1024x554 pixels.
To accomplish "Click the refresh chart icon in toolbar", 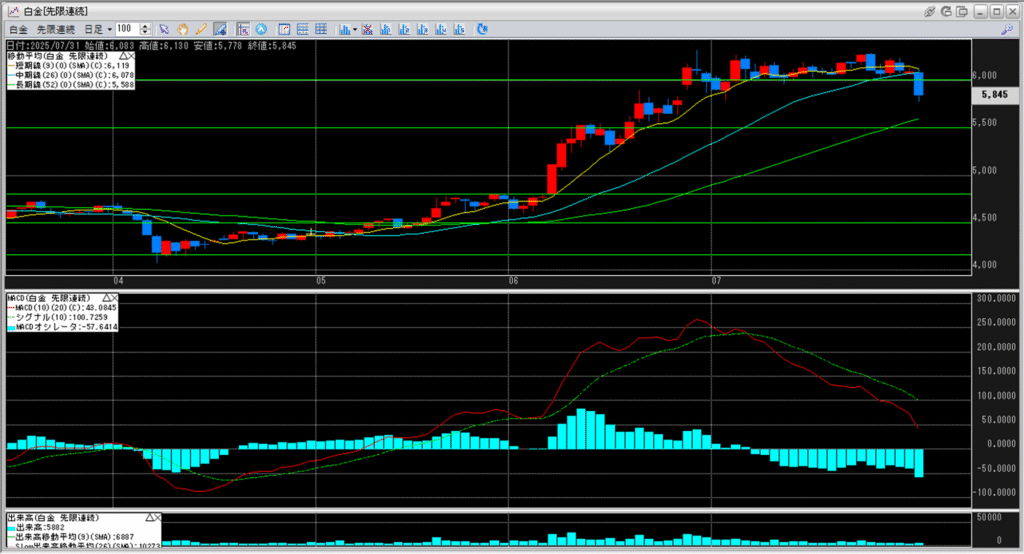I will [484, 29].
